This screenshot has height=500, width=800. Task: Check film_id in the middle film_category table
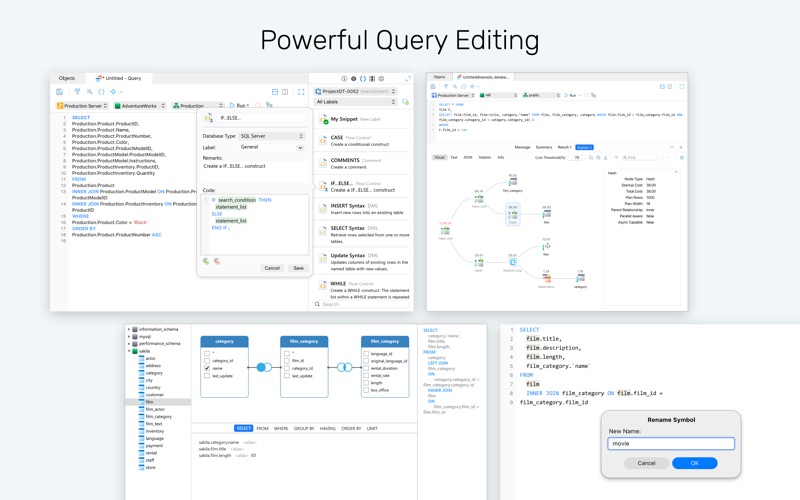click(287, 361)
